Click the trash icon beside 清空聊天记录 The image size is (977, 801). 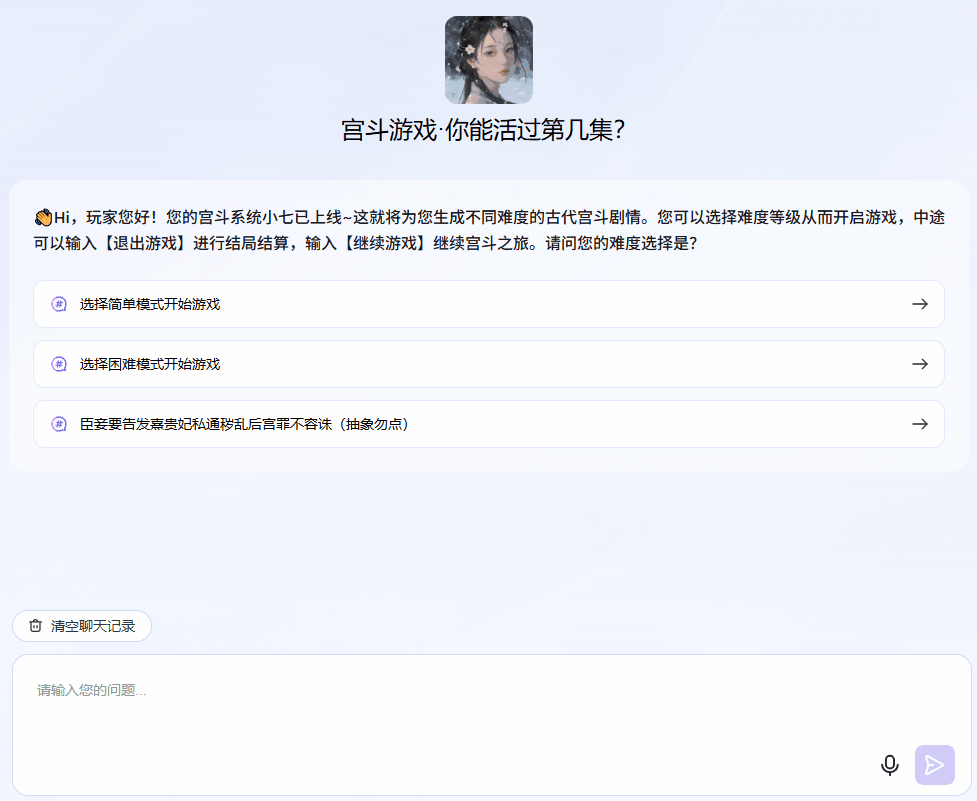coord(36,626)
